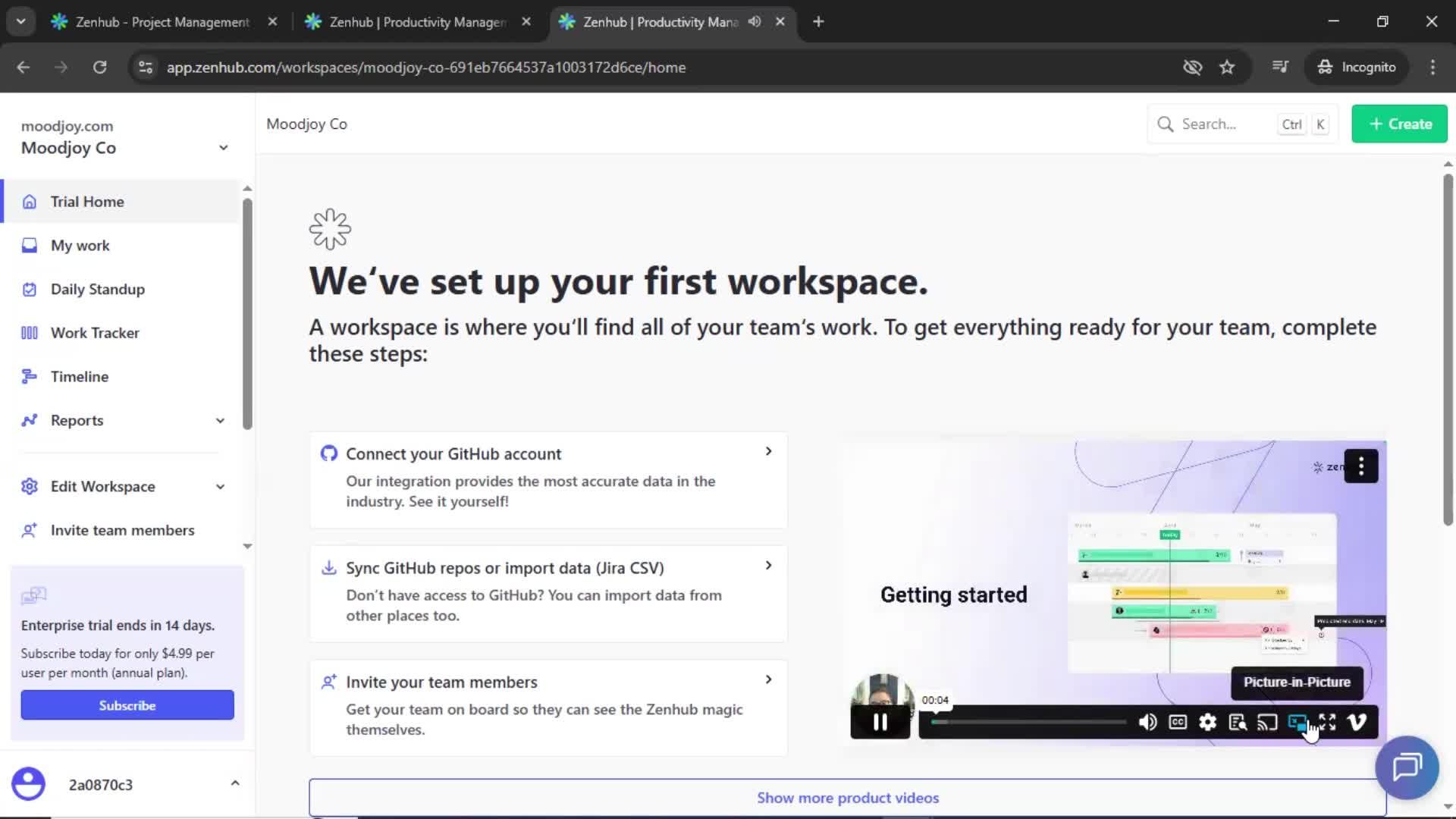Enter fullscreen on the getting started video
Image resolution: width=1456 pixels, height=819 pixels.
[x=1328, y=722]
